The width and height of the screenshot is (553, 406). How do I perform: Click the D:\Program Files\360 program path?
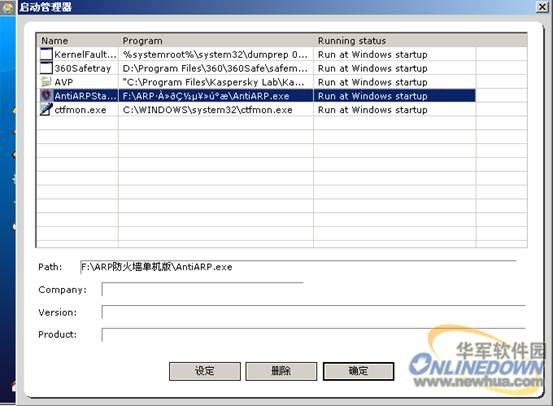tap(215, 68)
